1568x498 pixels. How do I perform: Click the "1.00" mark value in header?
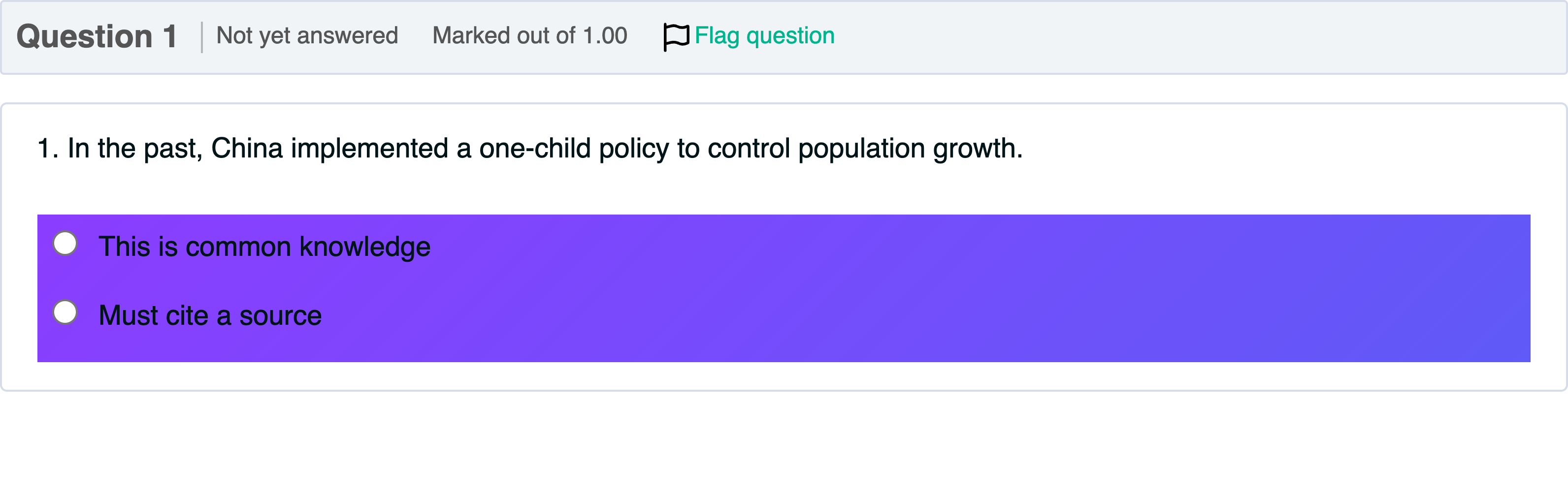pos(604,36)
